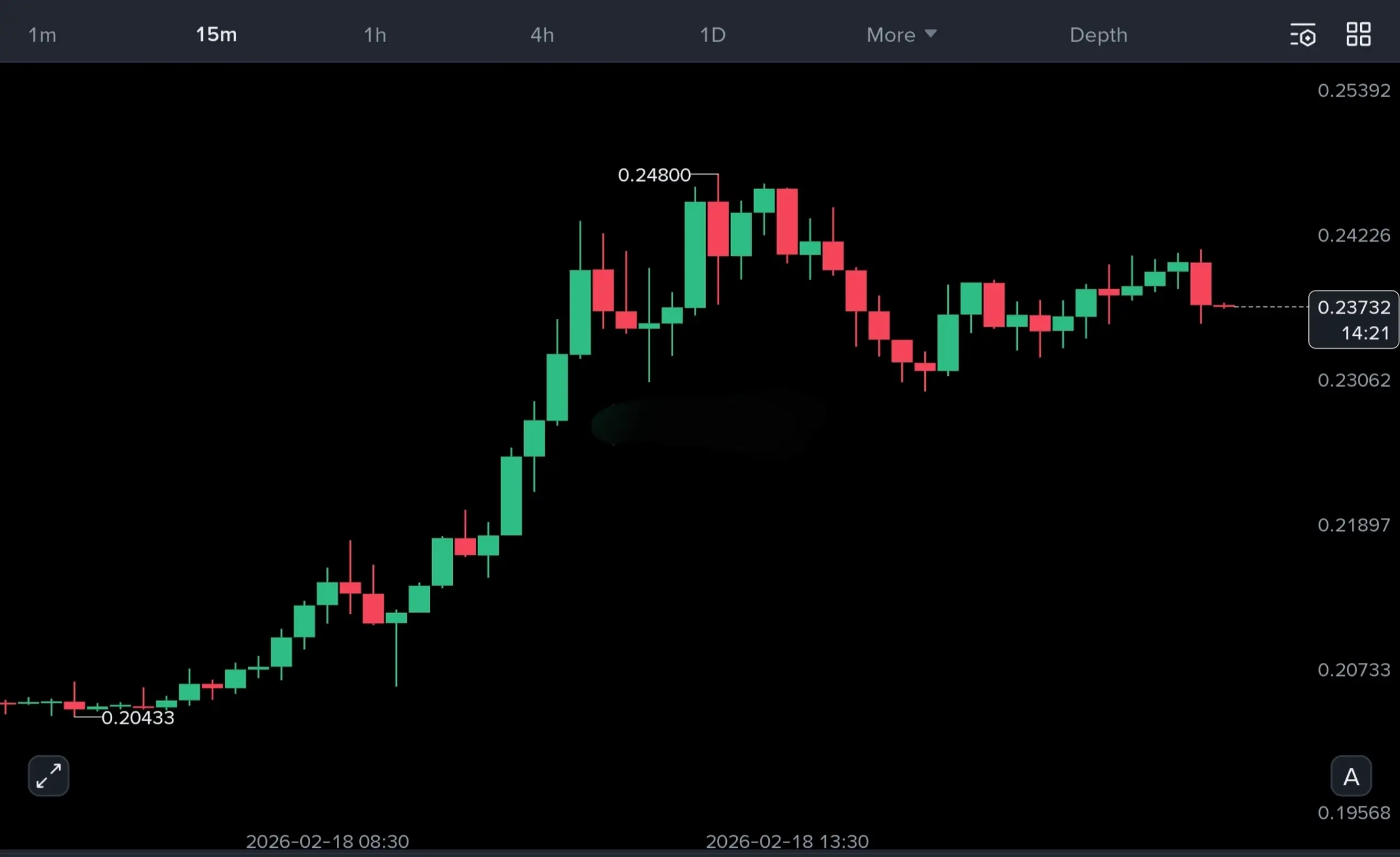Open the four-square grid layout icon
The height and width of the screenshot is (857, 1400).
[x=1358, y=34]
